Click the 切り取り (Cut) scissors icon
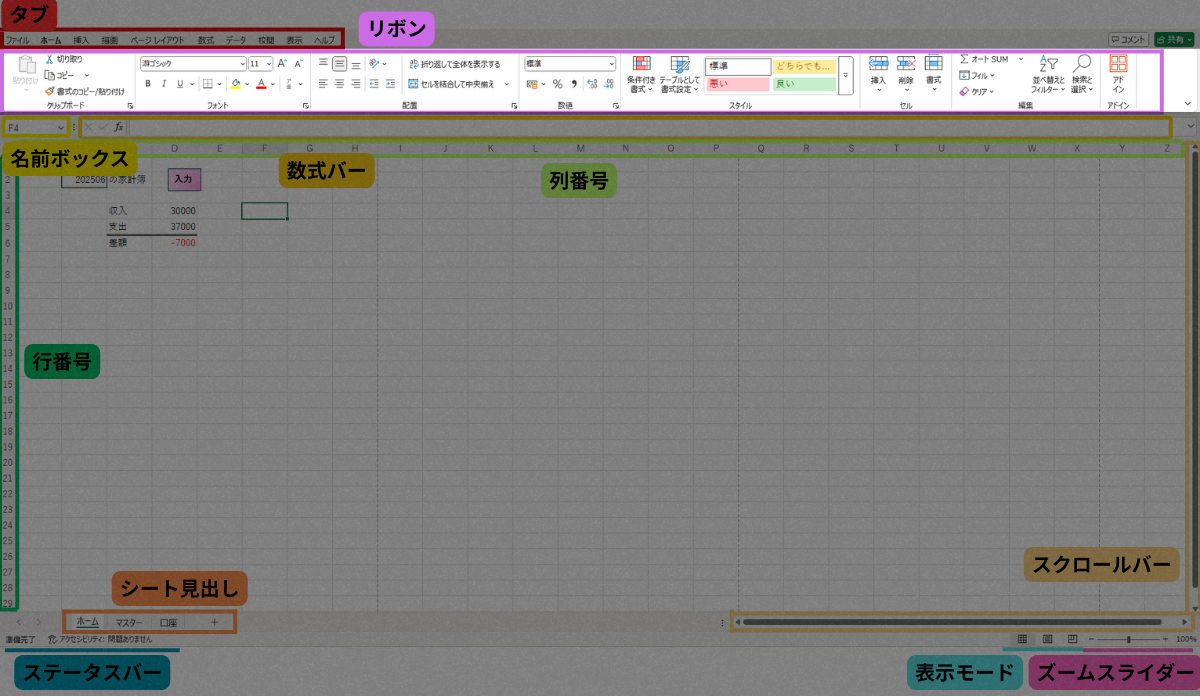Image resolution: width=1200 pixels, height=700 pixels. tap(49, 60)
